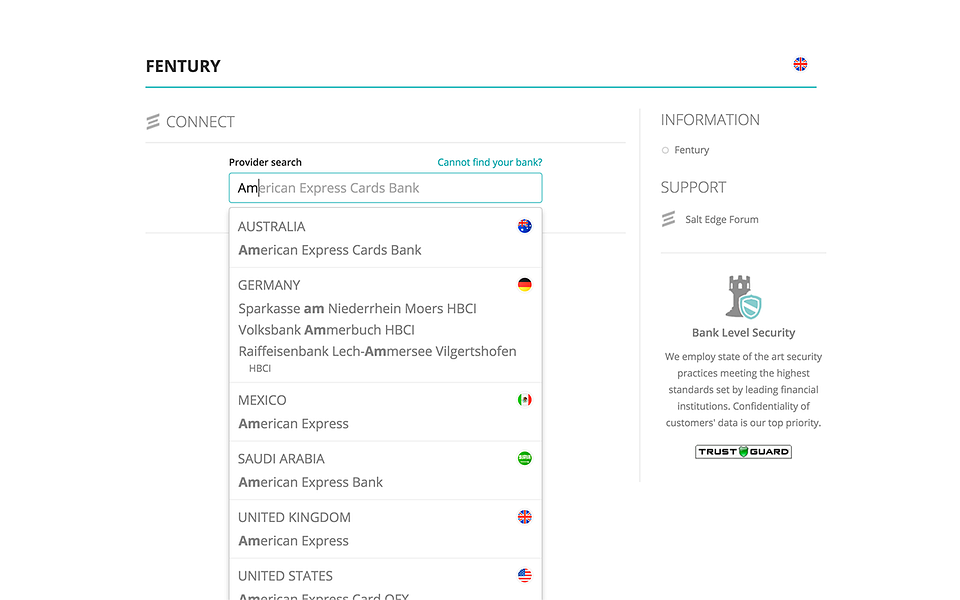Click the Mexico flag icon
This screenshot has width=960, height=600.
[525, 400]
